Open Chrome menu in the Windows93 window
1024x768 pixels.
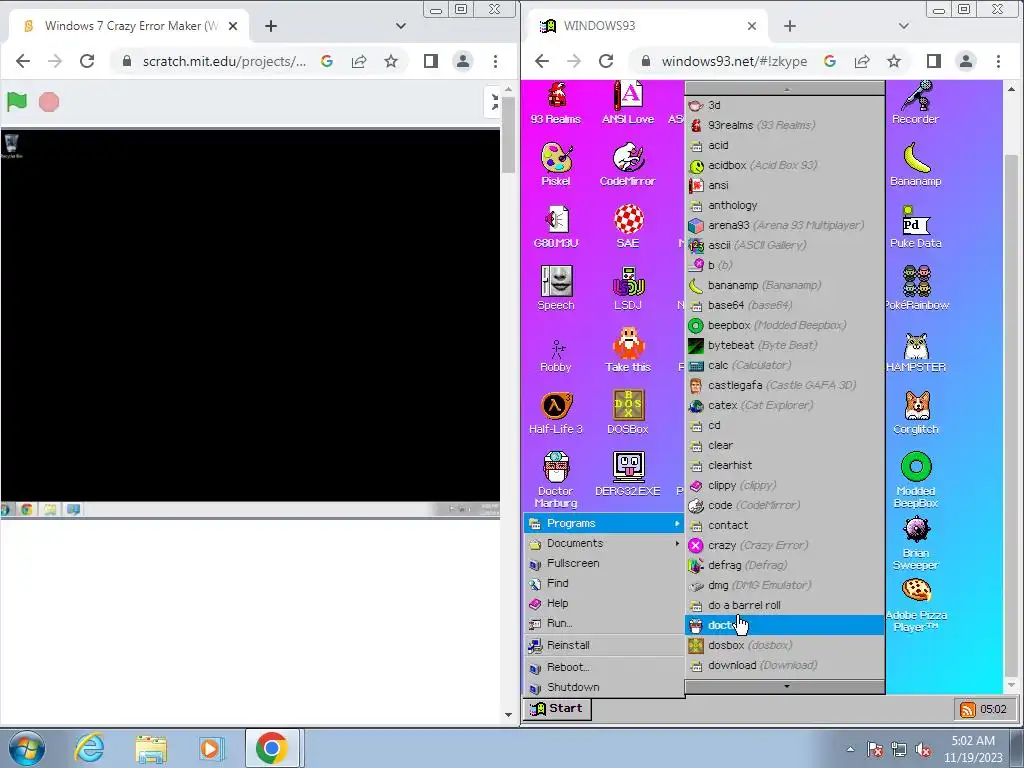click(x=998, y=61)
